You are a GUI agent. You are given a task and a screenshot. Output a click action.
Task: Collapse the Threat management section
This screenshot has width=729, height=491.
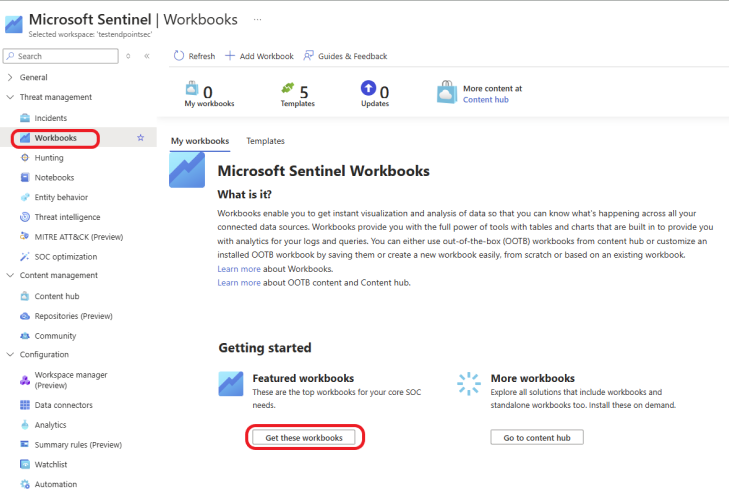pos(10,97)
